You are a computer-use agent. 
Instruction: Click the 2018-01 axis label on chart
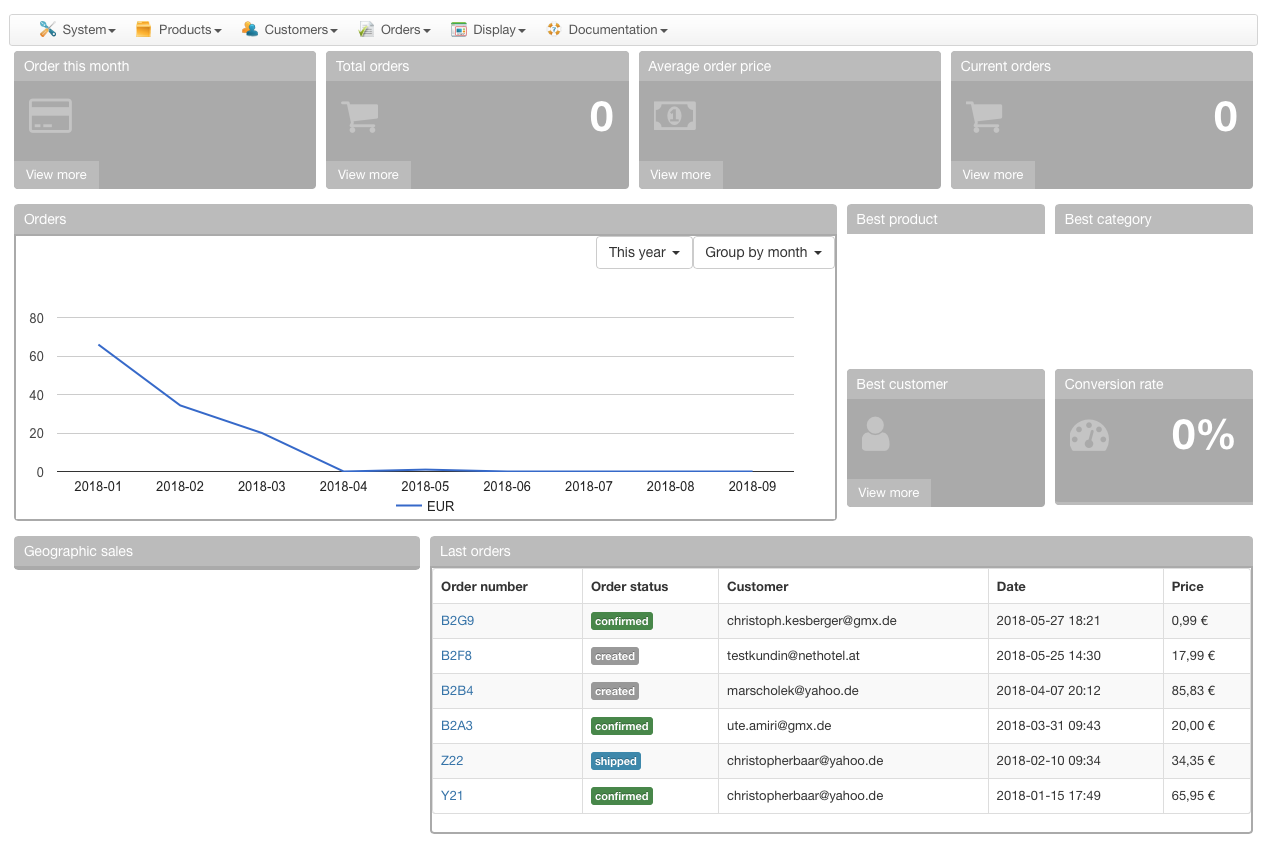coord(98,486)
